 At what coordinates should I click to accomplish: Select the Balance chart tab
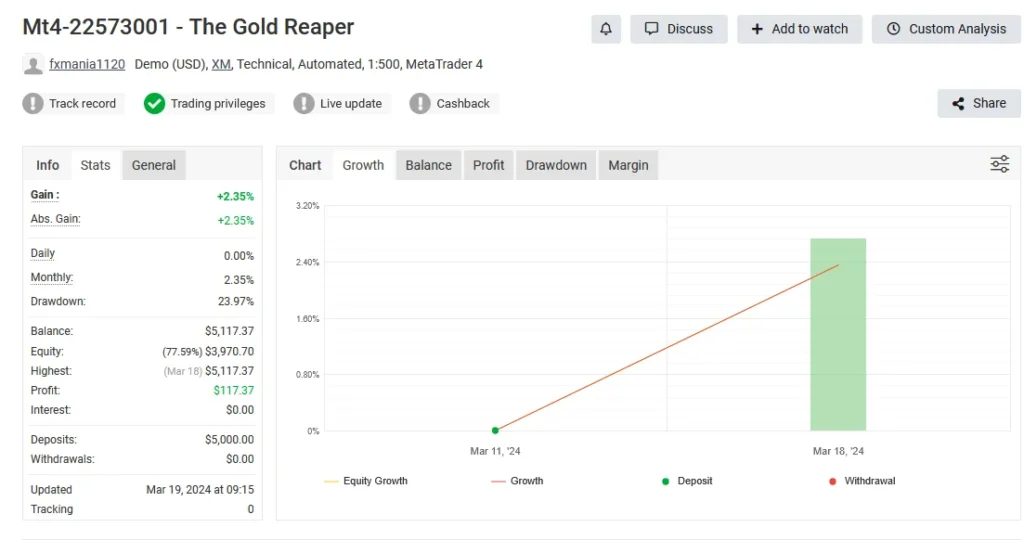428,165
